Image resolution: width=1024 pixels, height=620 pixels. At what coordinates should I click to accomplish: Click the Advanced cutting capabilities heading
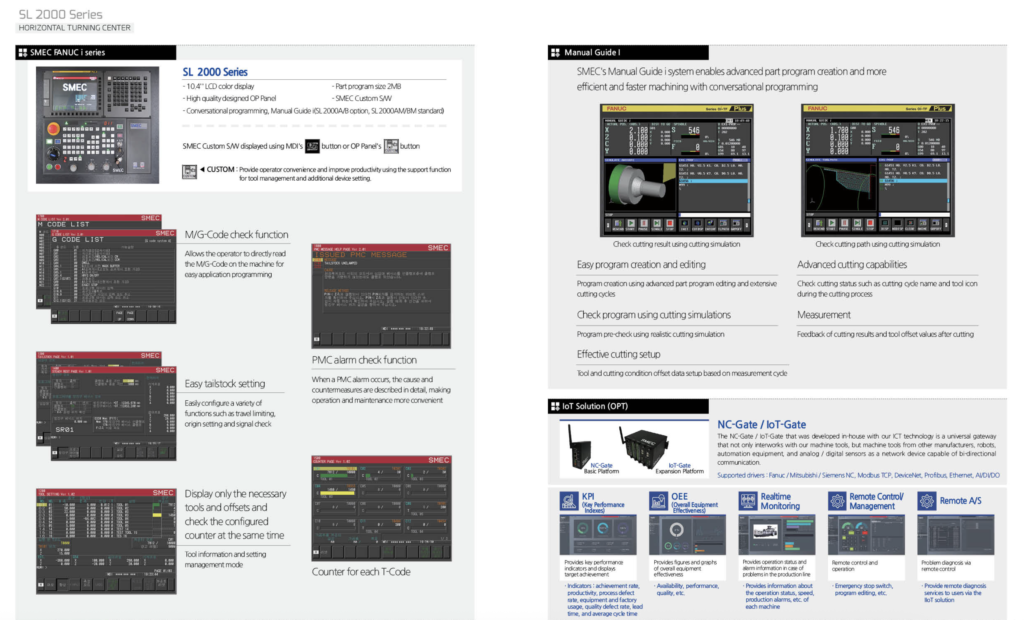[x=852, y=265]
